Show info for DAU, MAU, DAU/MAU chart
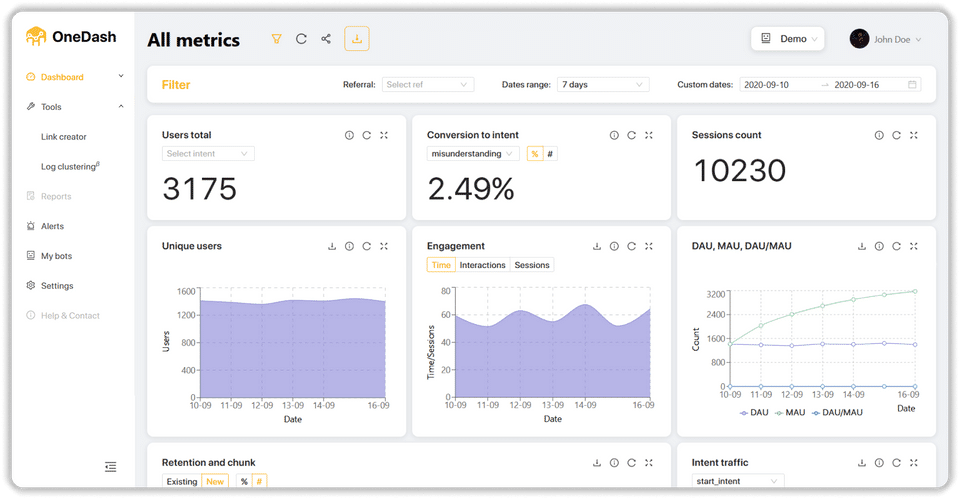Screen dimensions: 960x499 (x=879, y=246)
